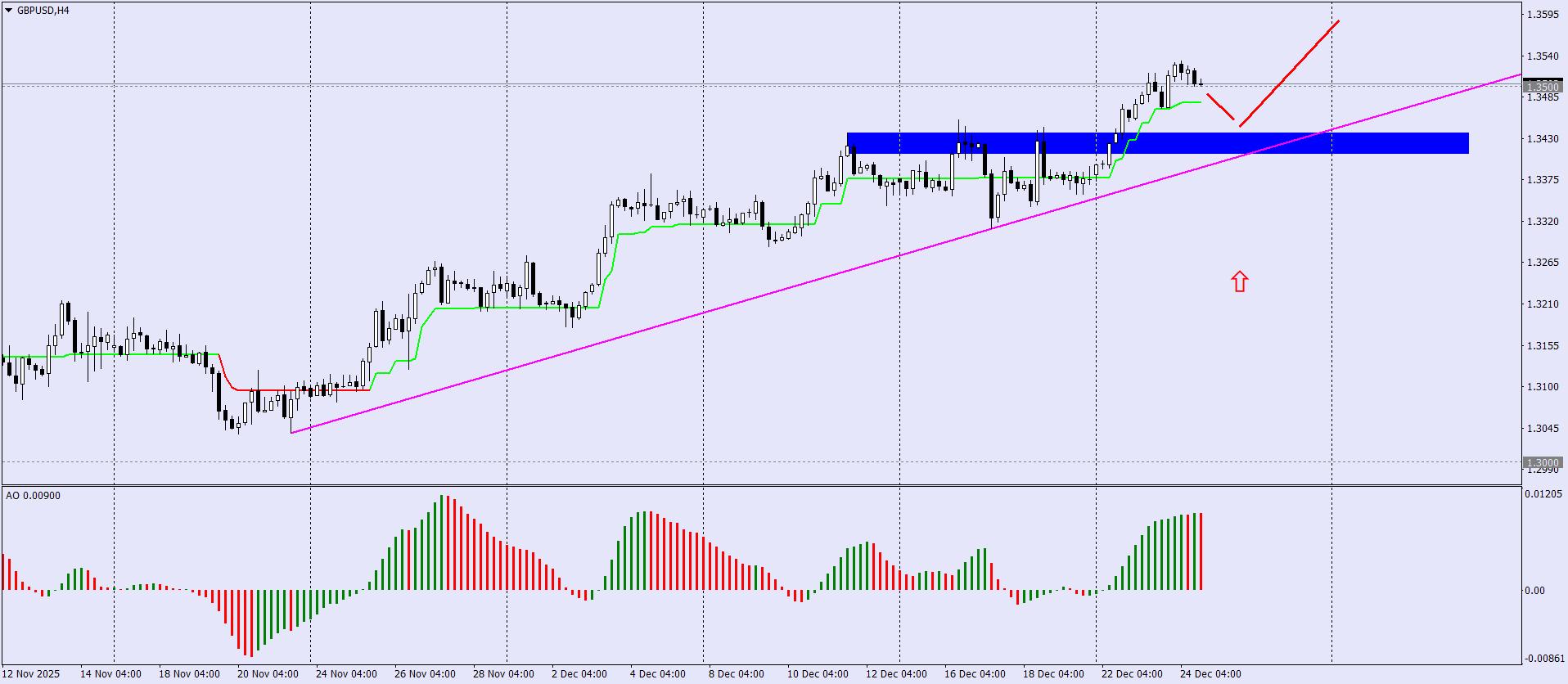Viewport: 1568px width, 684px height.
Task: Click the 0.00 AO scale value
Action: coord(1534,590)
